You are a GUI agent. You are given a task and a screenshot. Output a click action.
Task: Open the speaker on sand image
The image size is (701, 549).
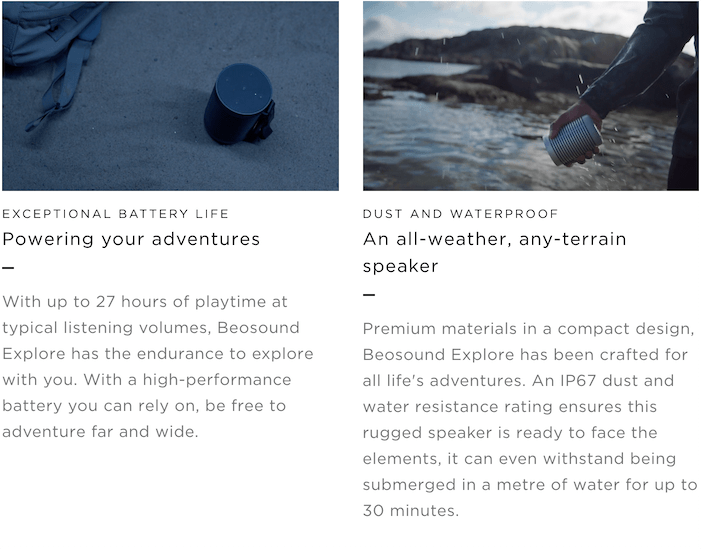[x=170, y=96]
